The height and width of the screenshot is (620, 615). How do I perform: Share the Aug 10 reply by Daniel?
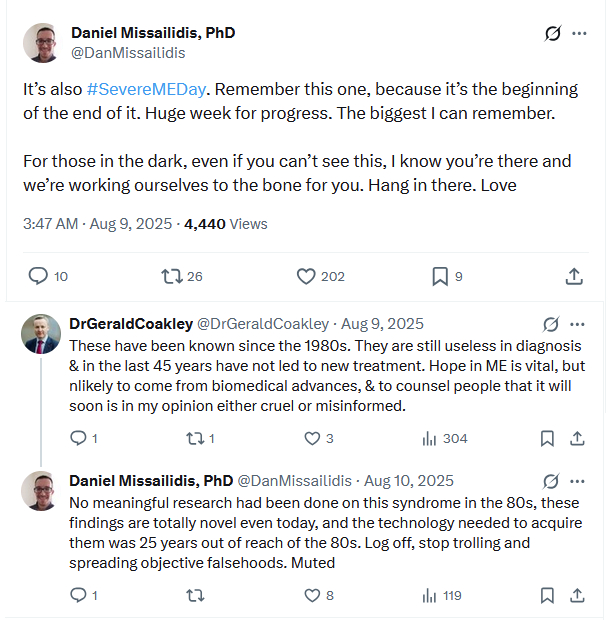tap(577, 595)
